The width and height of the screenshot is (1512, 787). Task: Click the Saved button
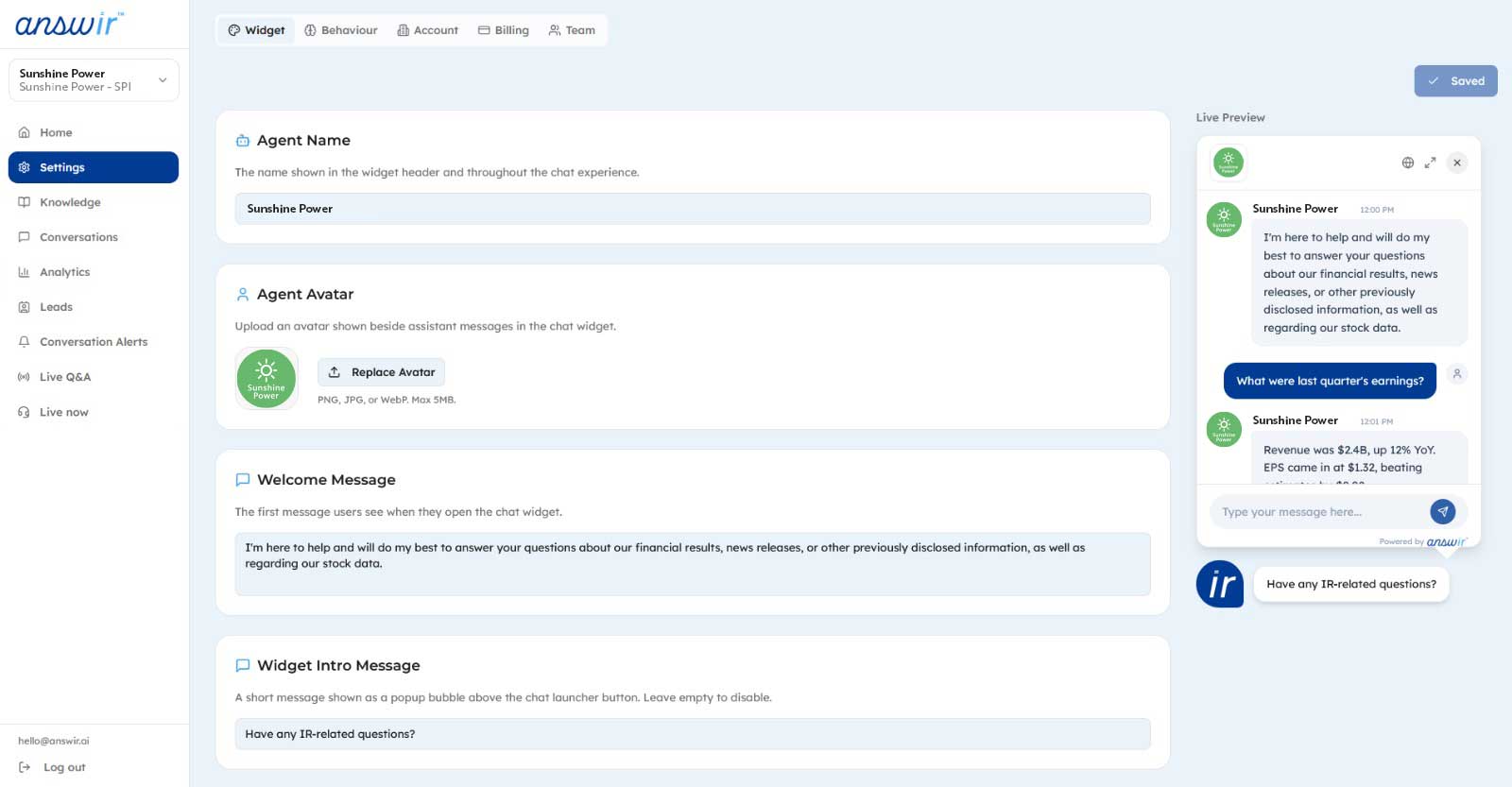pyautogui.click(x=1455, y=81)
